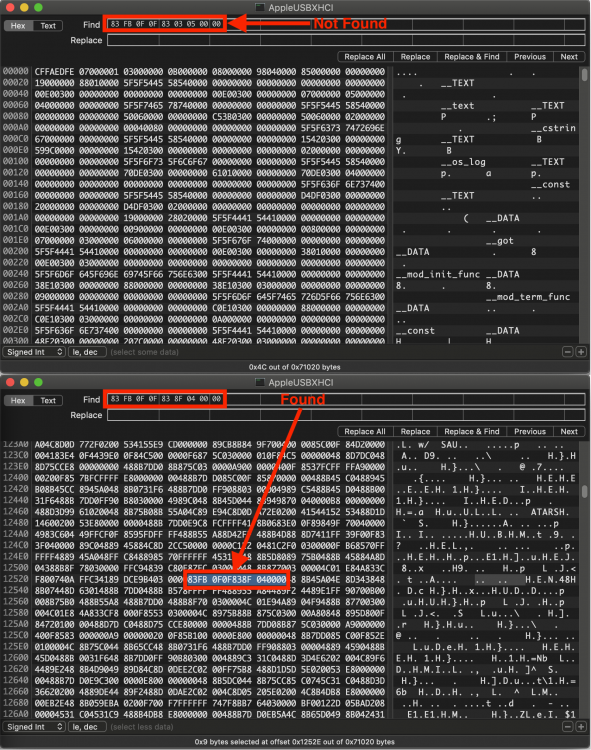Click Replace button in bottom window
This screenshot has width=591, height=750.
[x=415, y=431]
